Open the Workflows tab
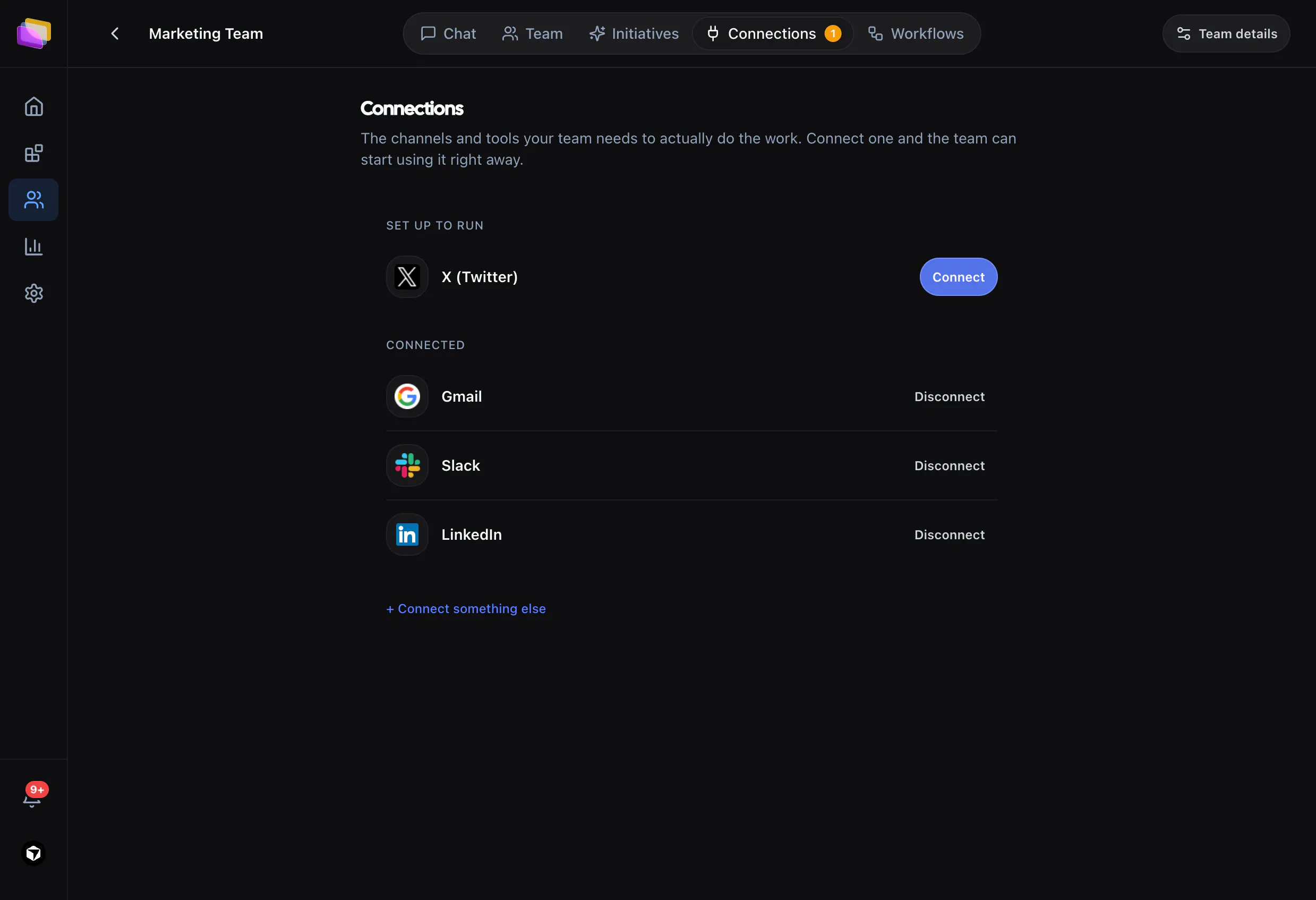1316x900 pixels. click(x=916, y=33)
